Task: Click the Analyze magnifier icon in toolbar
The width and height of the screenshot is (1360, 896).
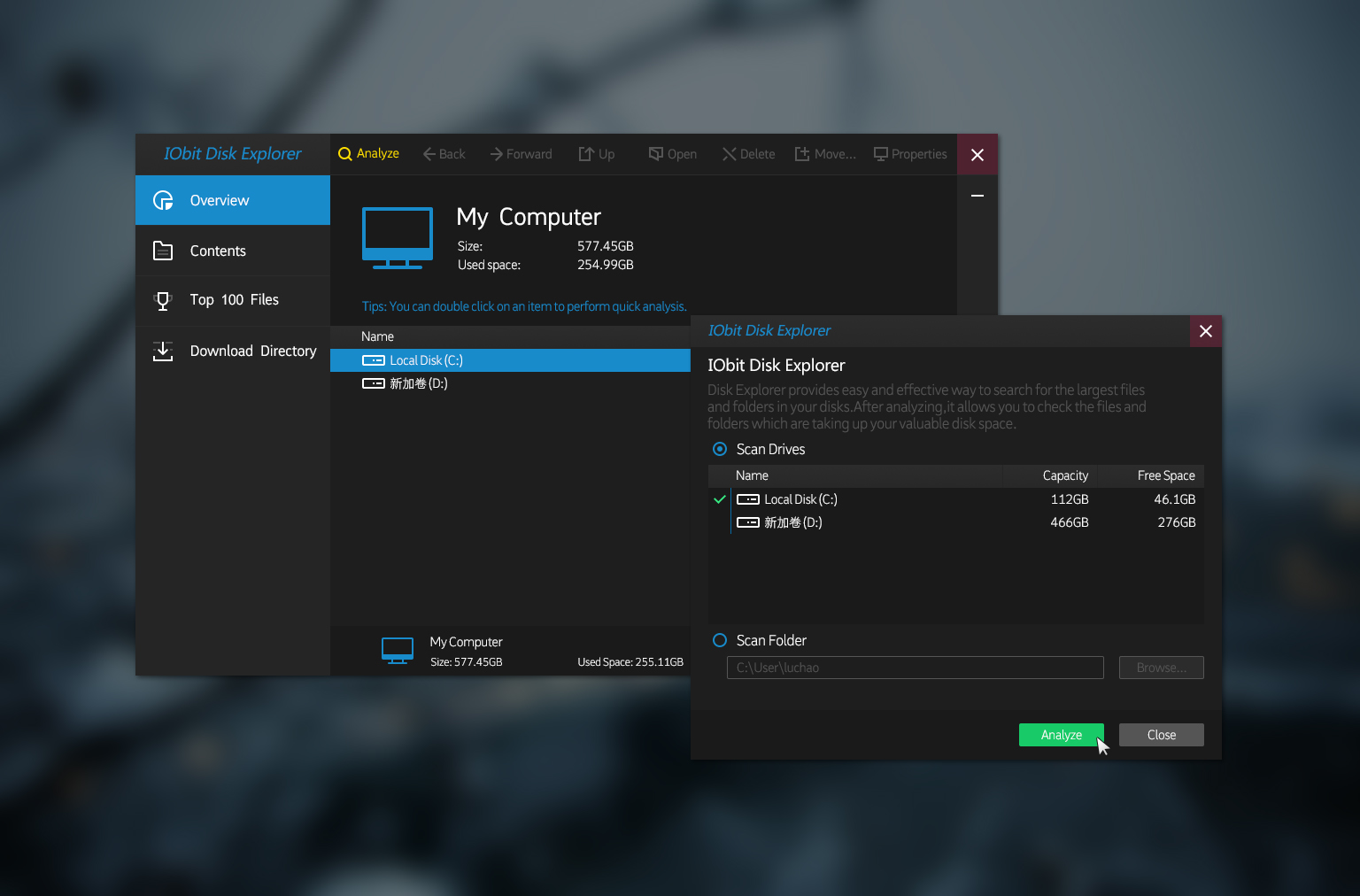Action: (x=345, y=154)
